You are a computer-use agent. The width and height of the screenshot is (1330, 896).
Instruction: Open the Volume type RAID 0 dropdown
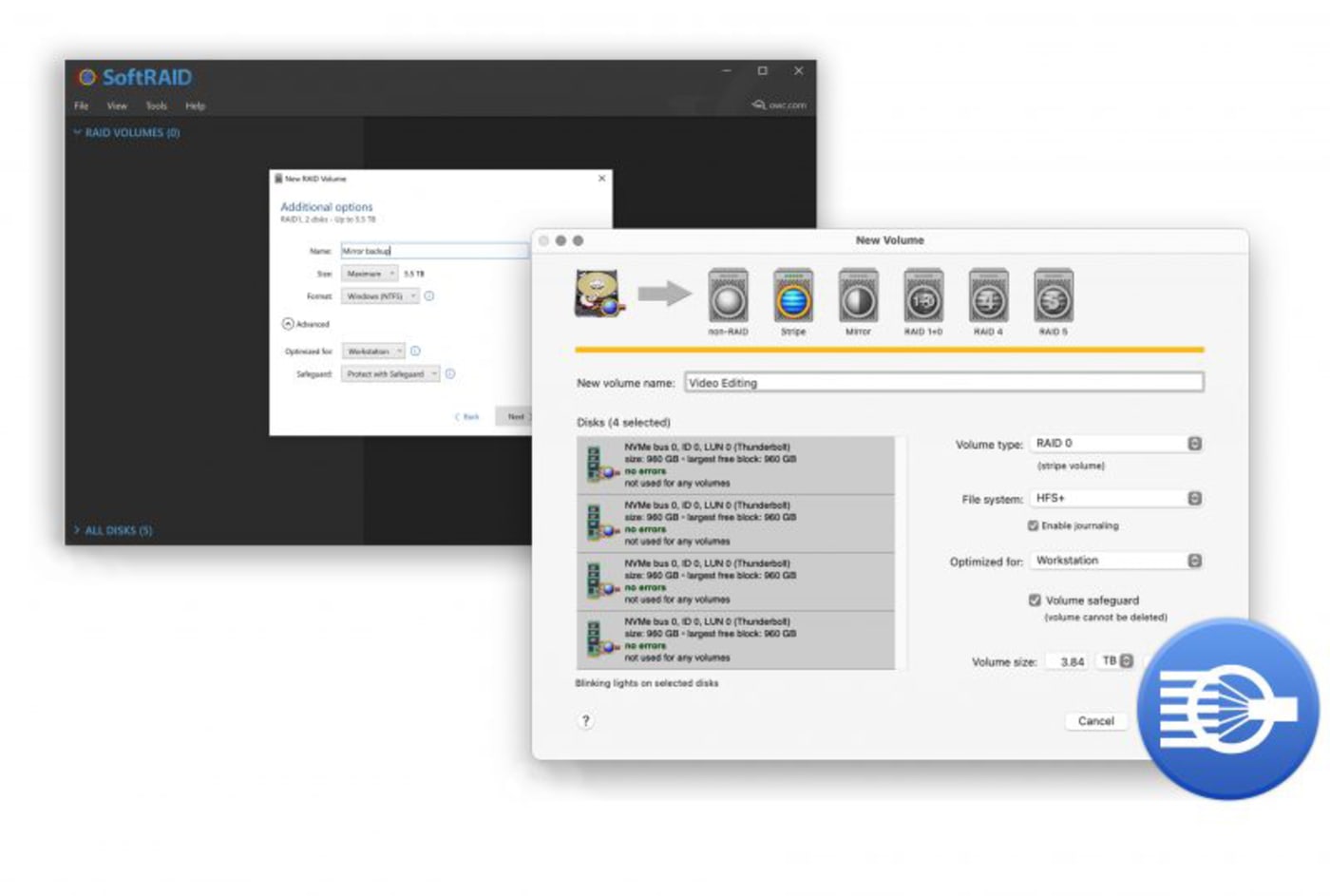click(x=1117, y=444)
